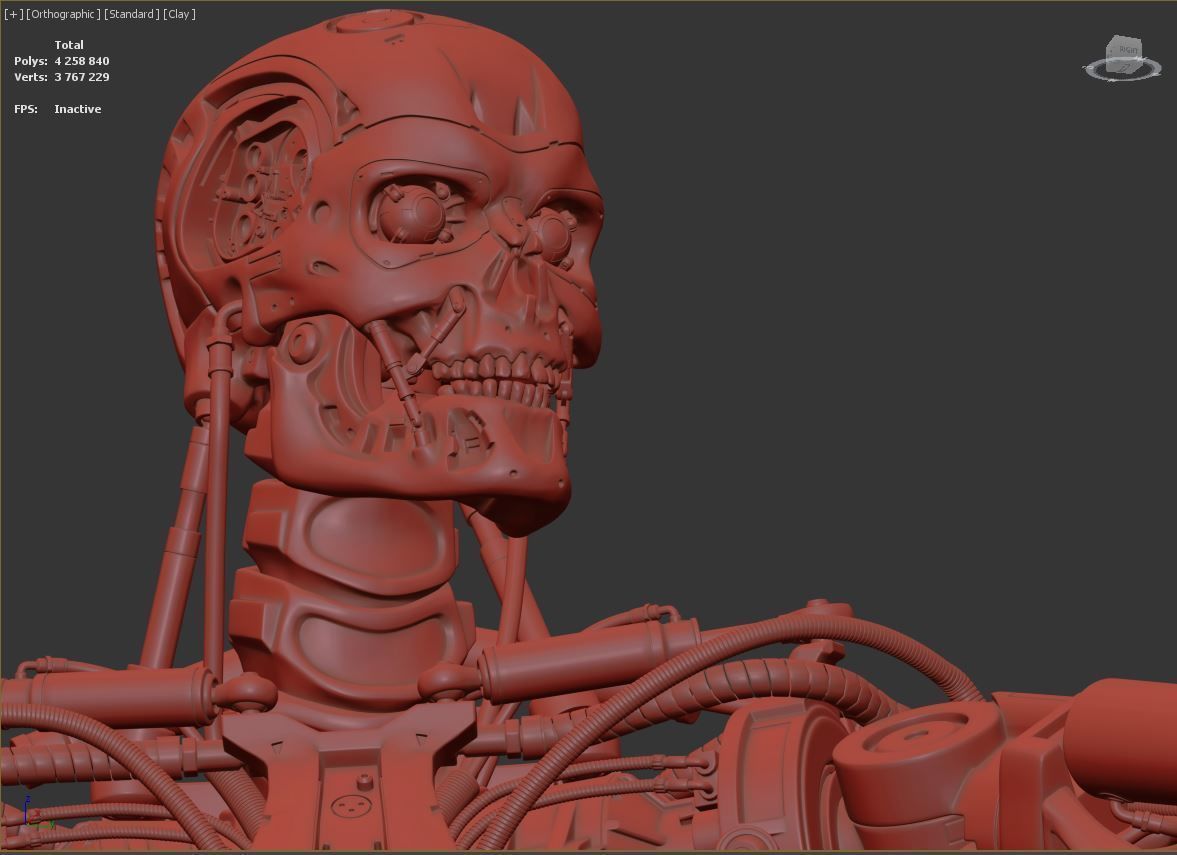1177x855 pixels.
Task: Open the Orthographic point-of-view menu
Action: click(63, 14)
